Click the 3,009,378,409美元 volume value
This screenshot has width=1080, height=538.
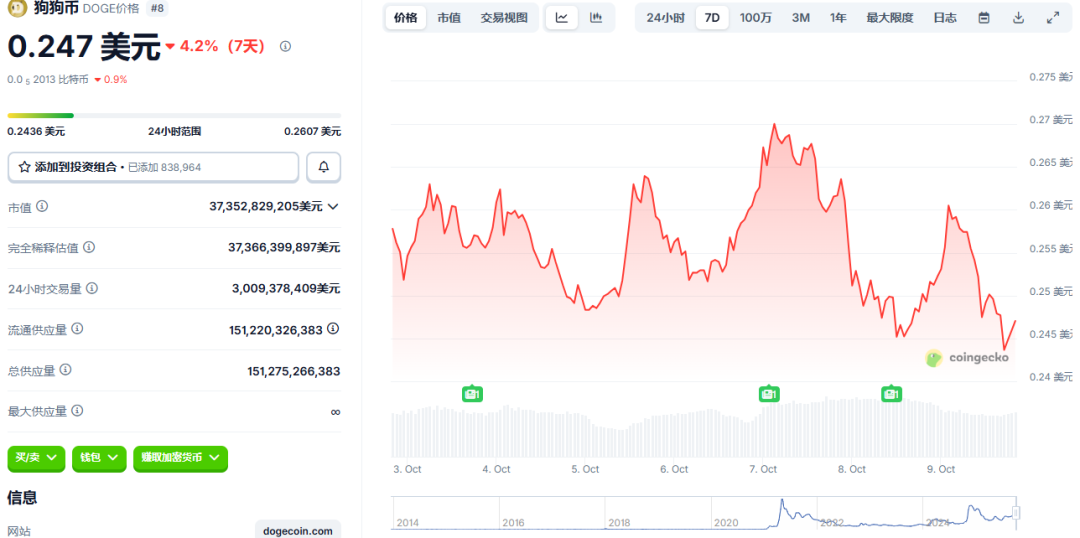(286, 288)
